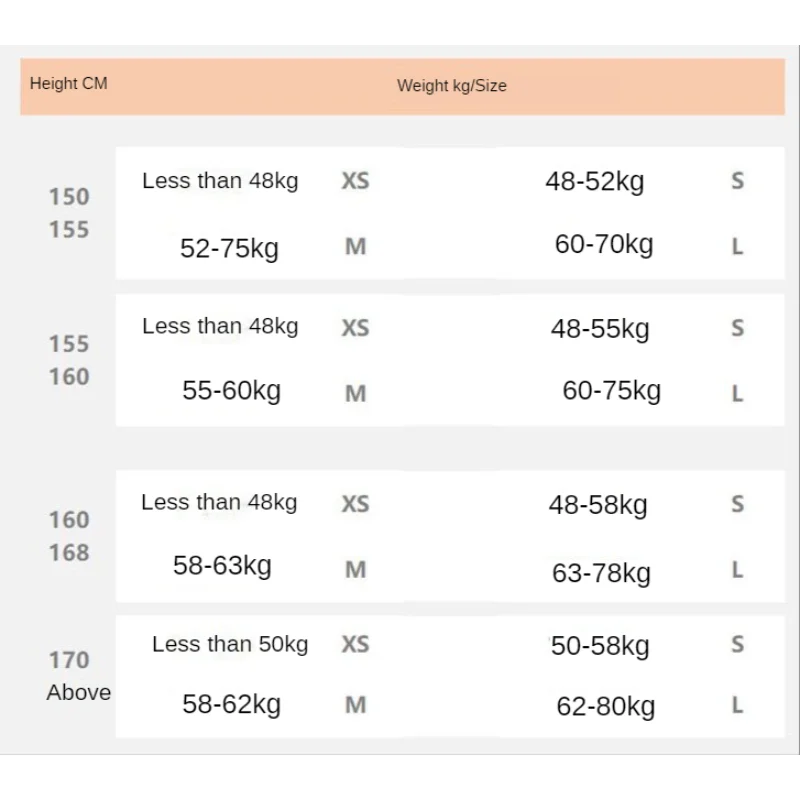Select the 48-58kg weight range
The image size is (800, 800).
point(598,505)
